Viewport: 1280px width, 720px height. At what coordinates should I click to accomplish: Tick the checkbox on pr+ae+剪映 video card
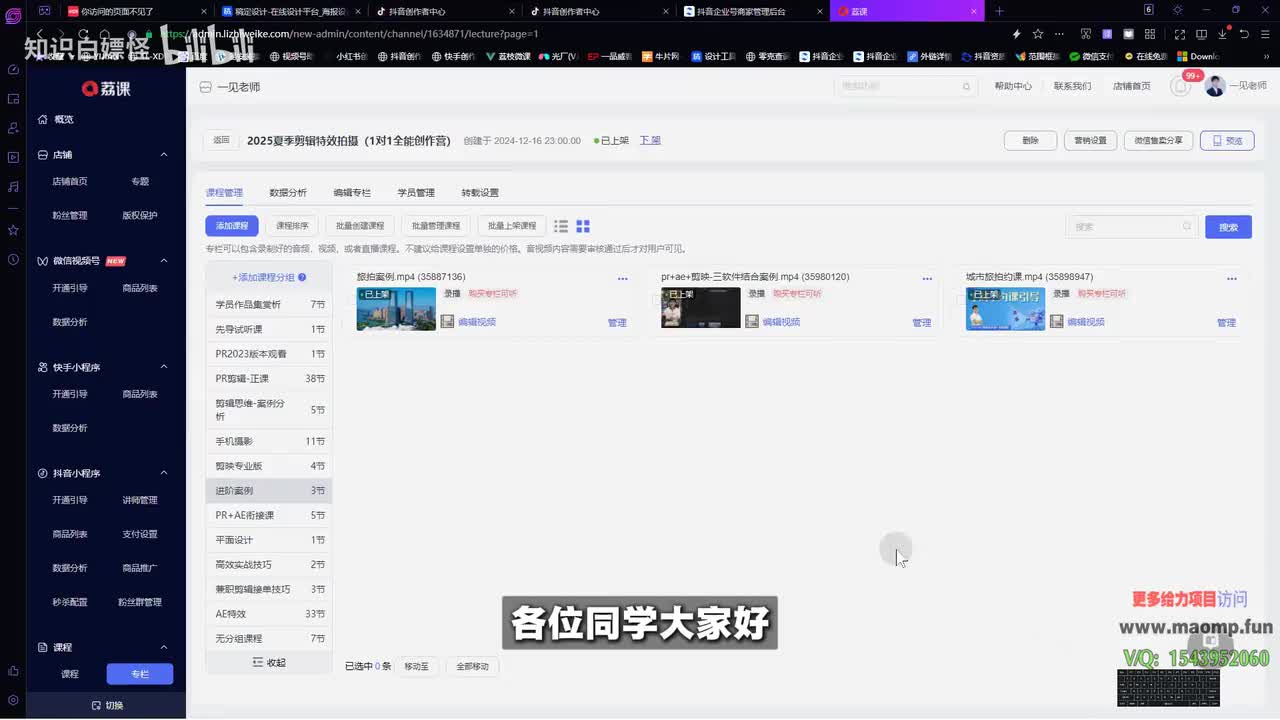coord(657,300)
